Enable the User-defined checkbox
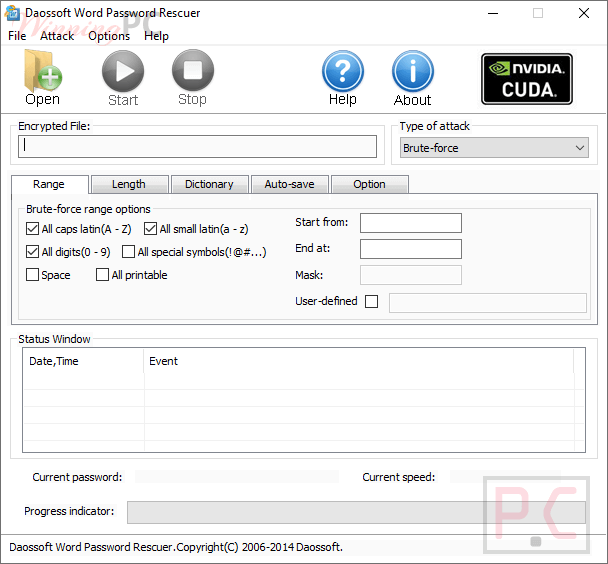Screen dimensions: 608x564 point(371,301)
